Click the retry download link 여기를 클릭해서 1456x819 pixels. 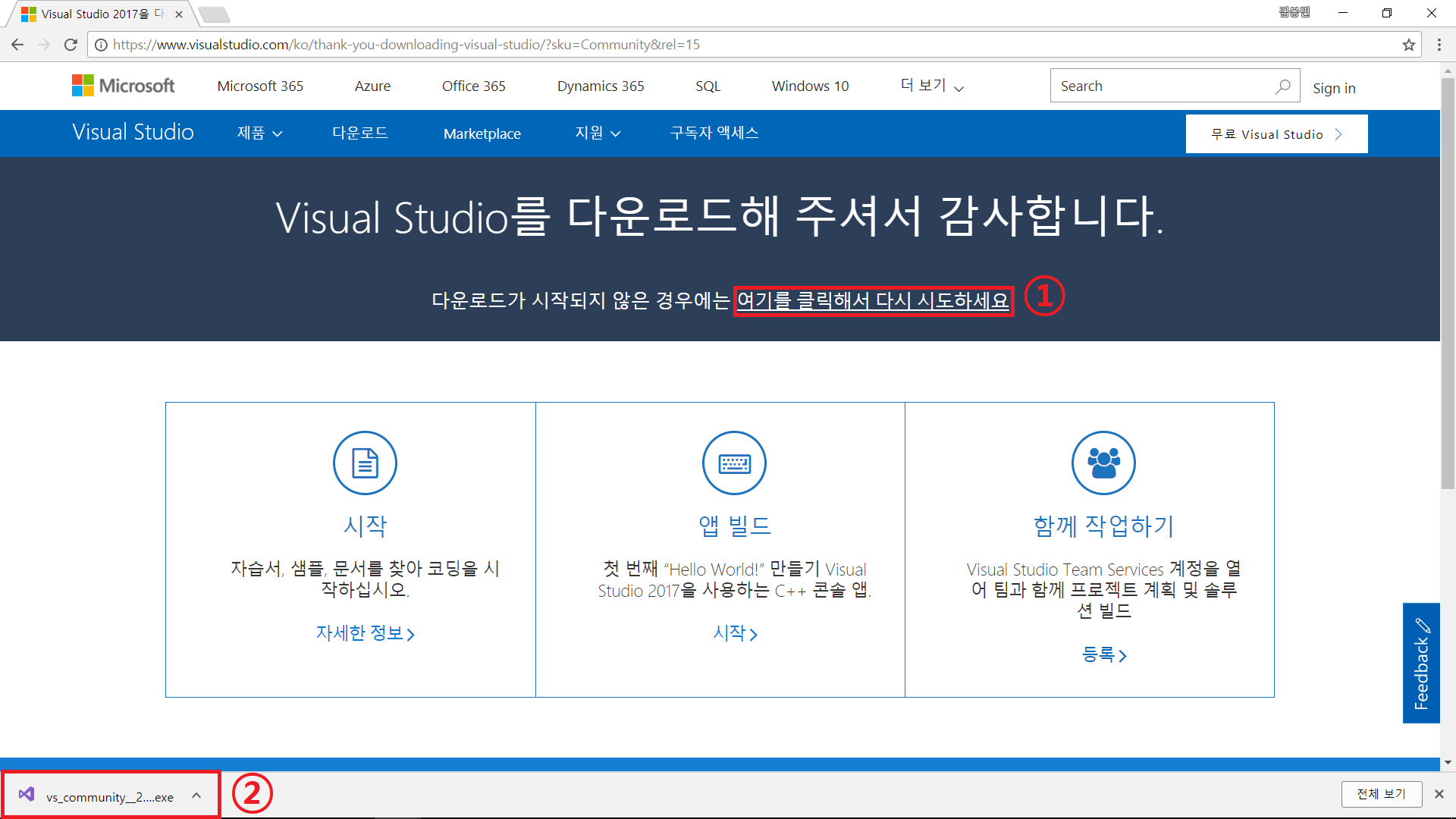click(873, 301)
